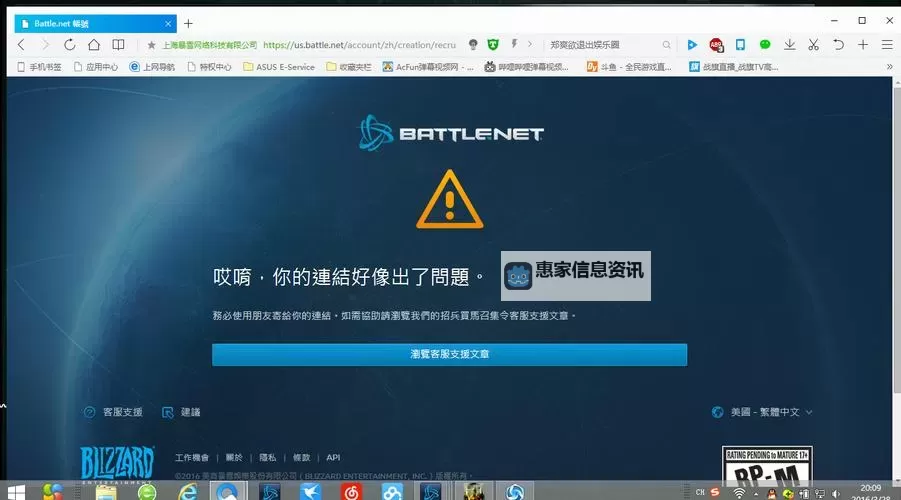901x500 pixels.
Task: Open 上网导航 bookmark
Action: pyautogui.click(x=152, y=67)
